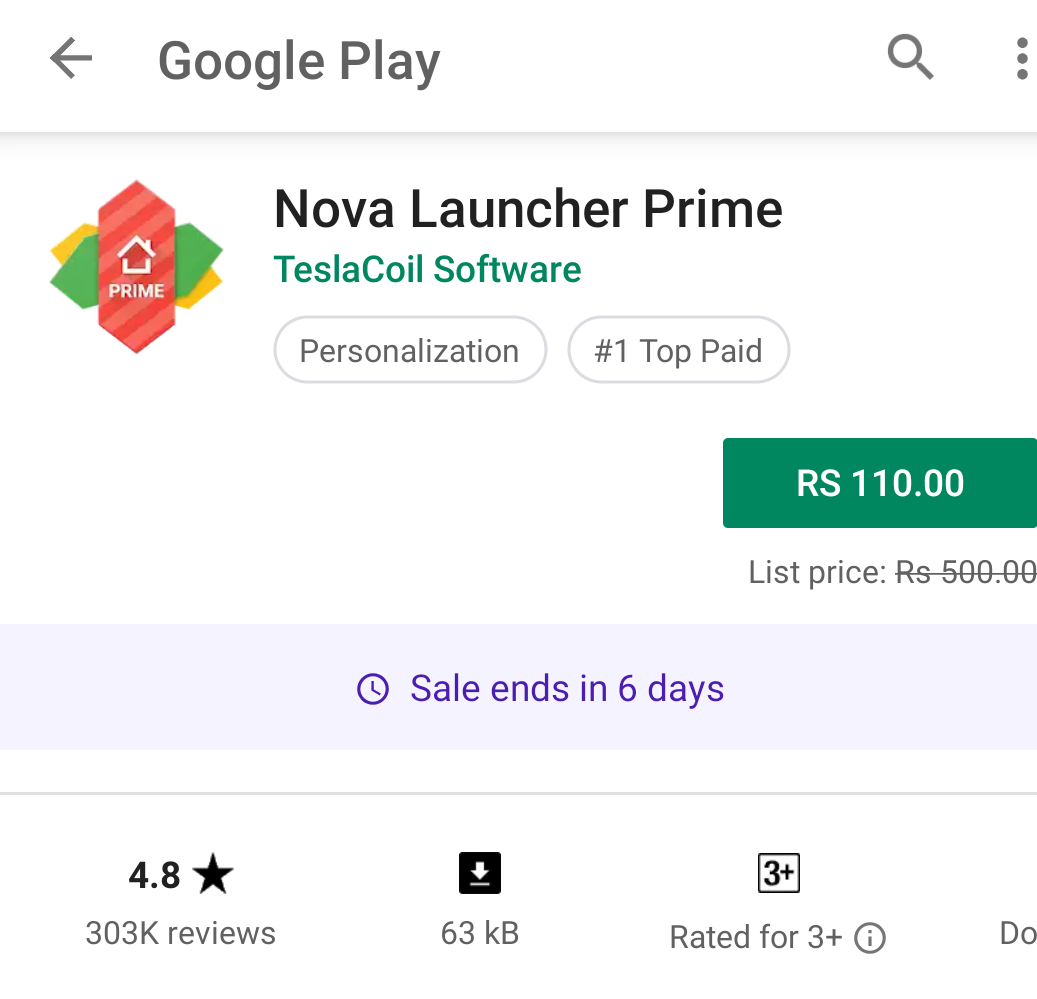Open TeslaCoil Software developer page
The image size is (1037, 999).
(x=427, y=269)
